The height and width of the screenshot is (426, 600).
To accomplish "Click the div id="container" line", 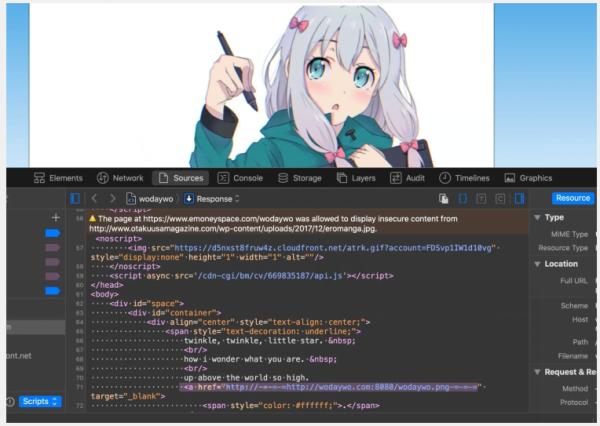I will 174,313.
